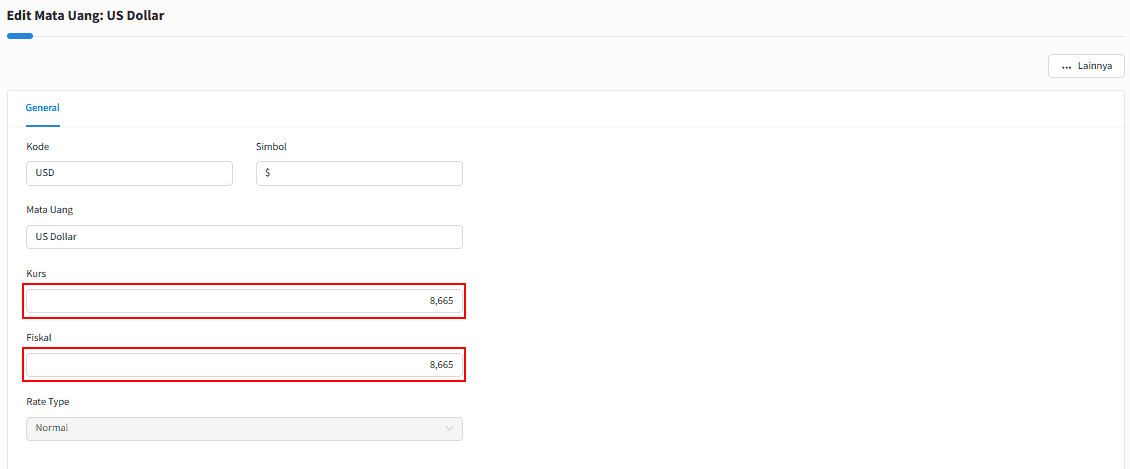This screenshot has width=1130, height=469.
Task: Click the Simbol field with $
Action: point(360,174)
